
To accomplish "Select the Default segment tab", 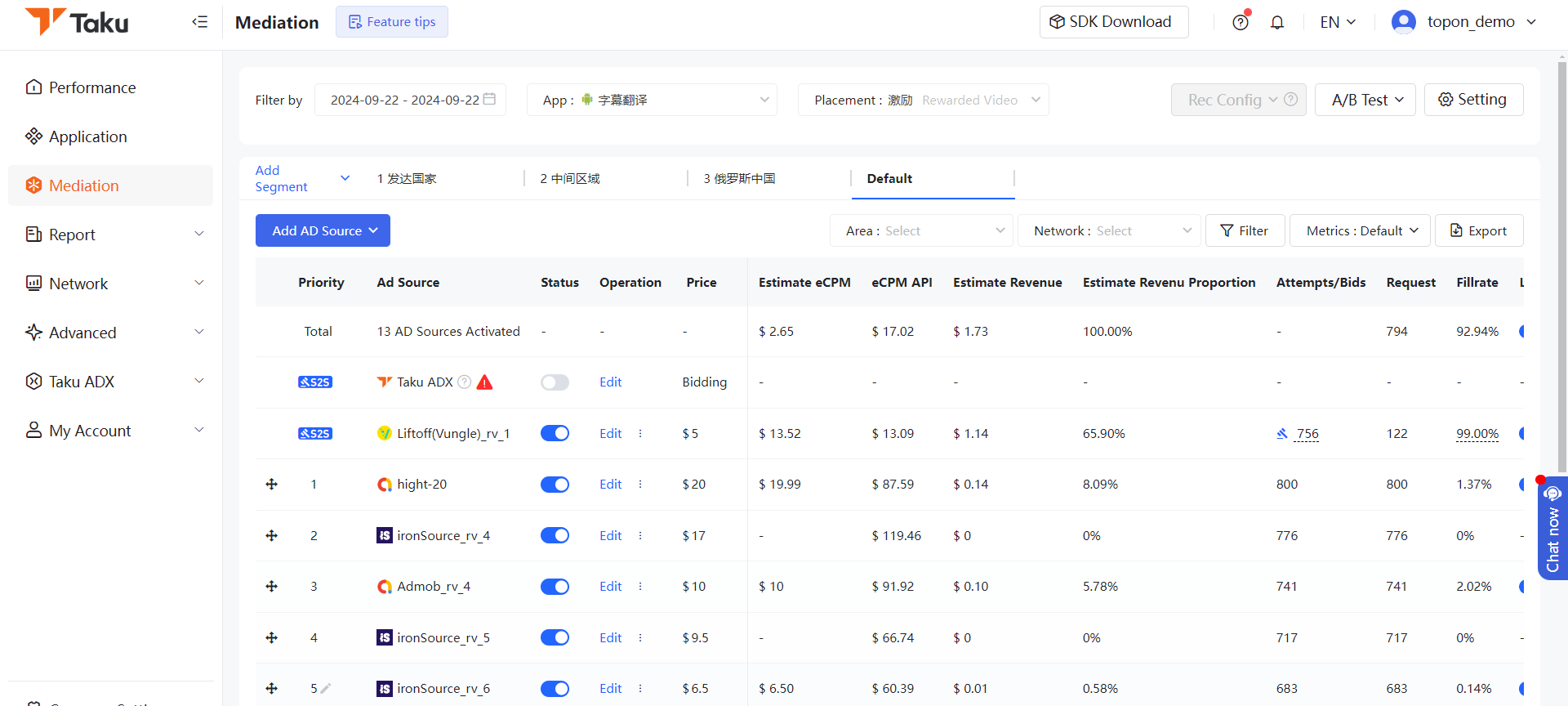I will coord(933,178).
